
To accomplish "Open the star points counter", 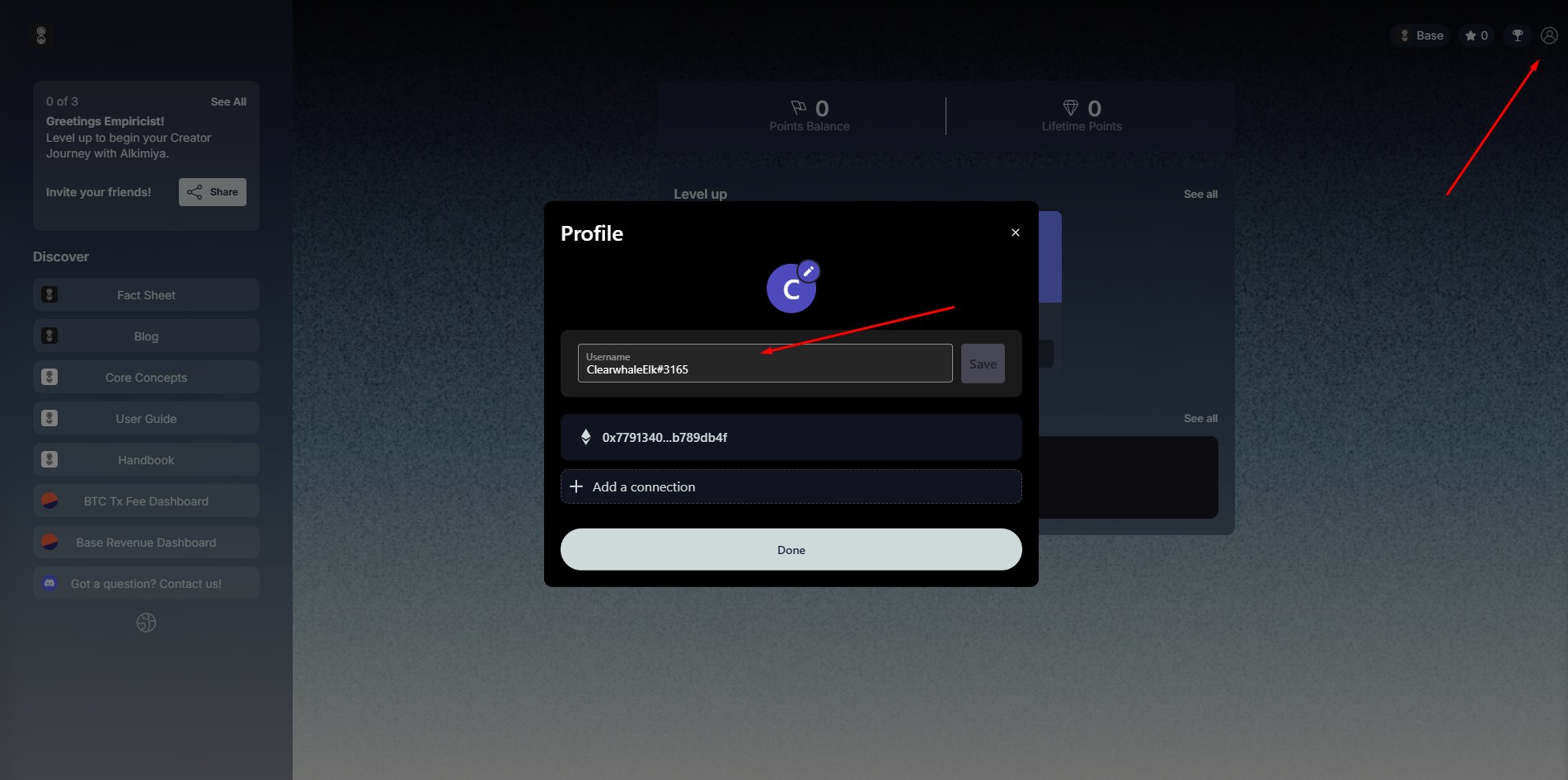I will pos(1476,35).
